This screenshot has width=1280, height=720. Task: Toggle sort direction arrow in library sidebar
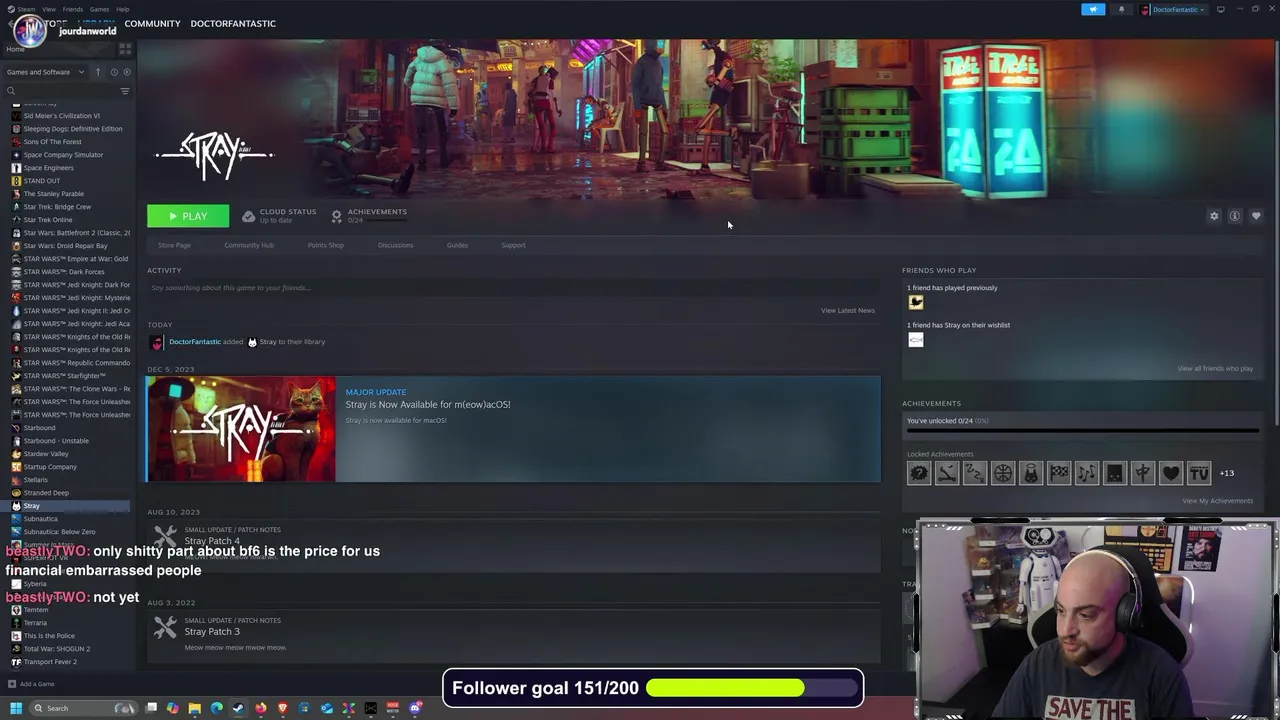coord(98,72)
